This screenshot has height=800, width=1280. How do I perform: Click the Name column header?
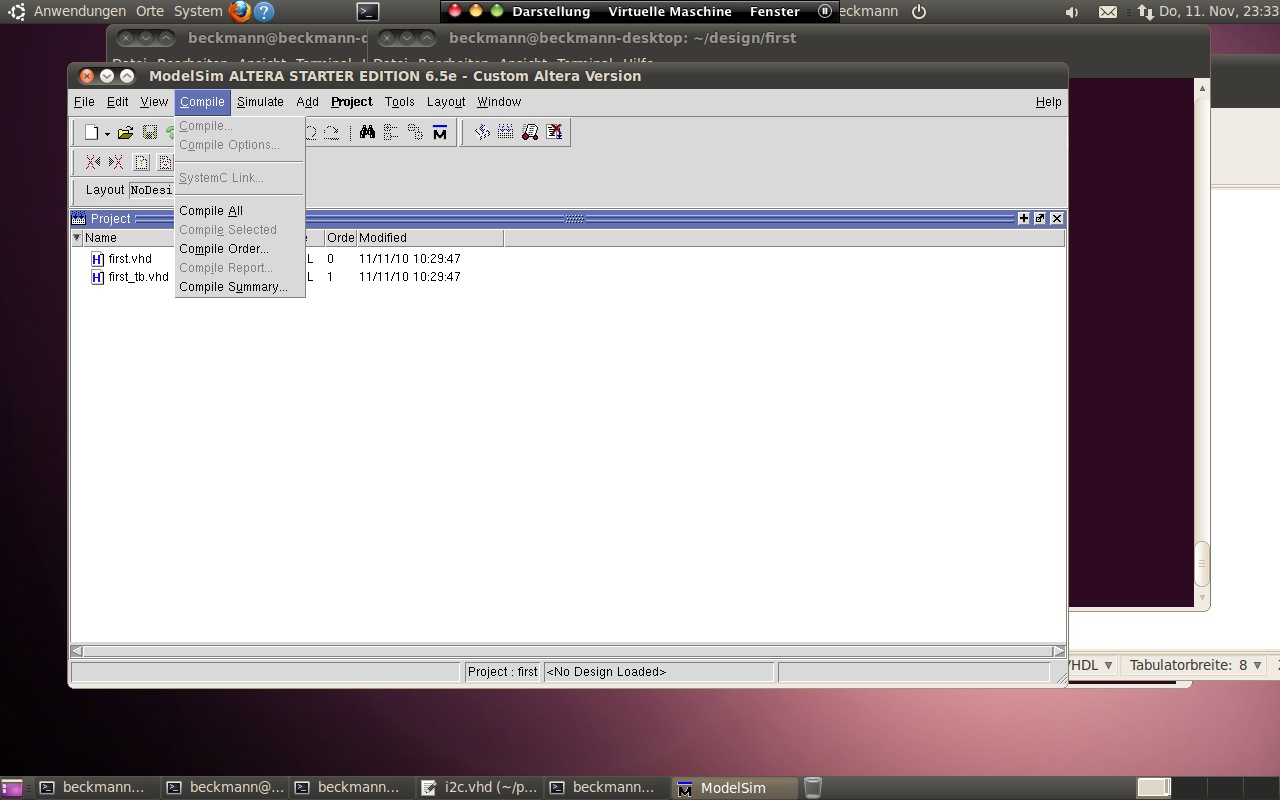tap(128, 238)
